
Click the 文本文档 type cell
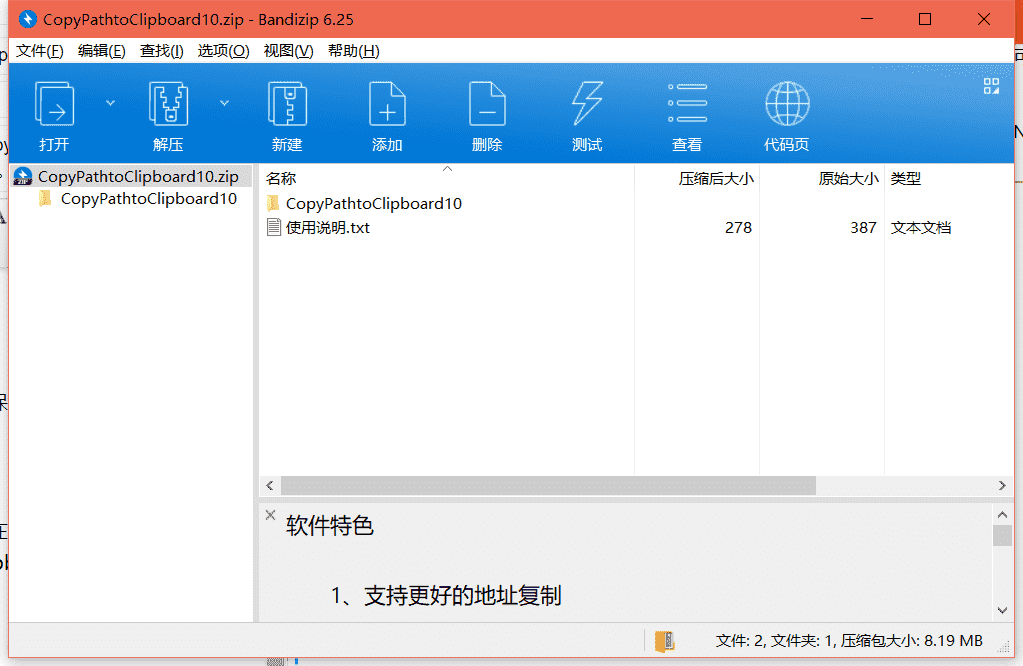(x=921, y=228)
